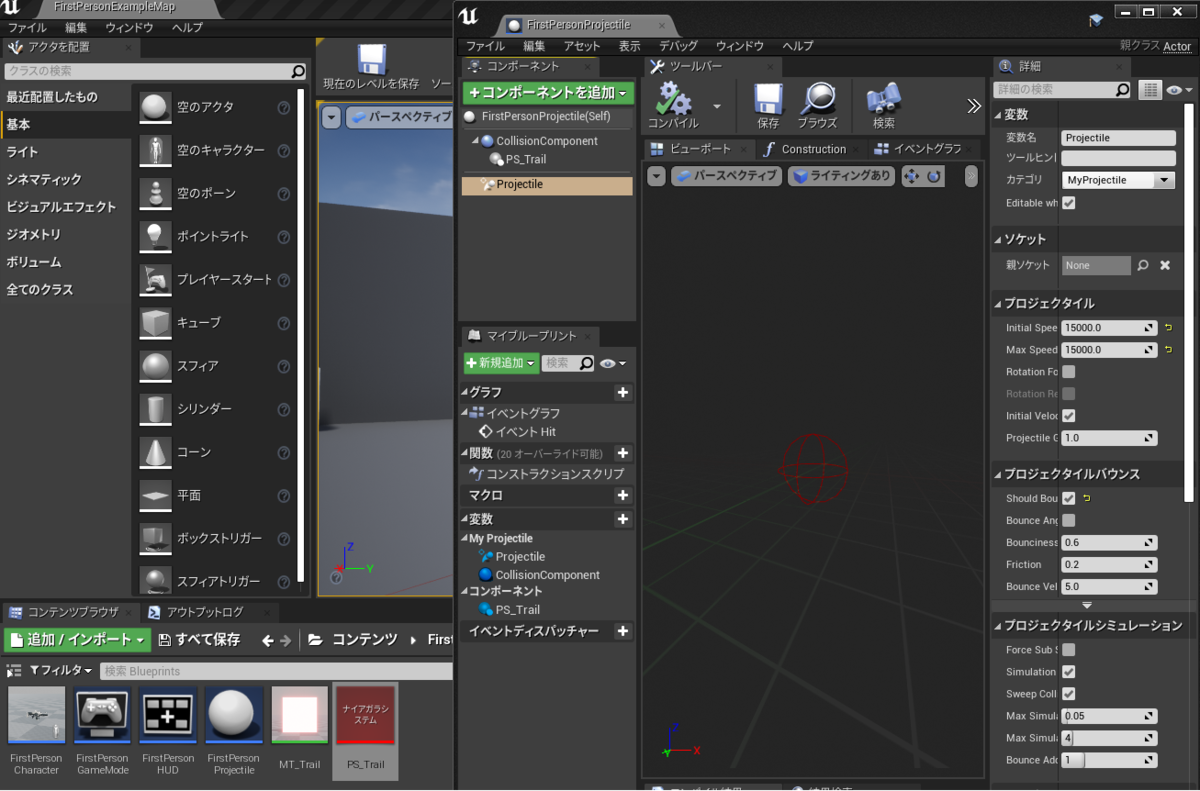Screen dimensions: 1200x791
Task: Select the PS_Trail asset thumbnail
Action: tap(365, 715)
